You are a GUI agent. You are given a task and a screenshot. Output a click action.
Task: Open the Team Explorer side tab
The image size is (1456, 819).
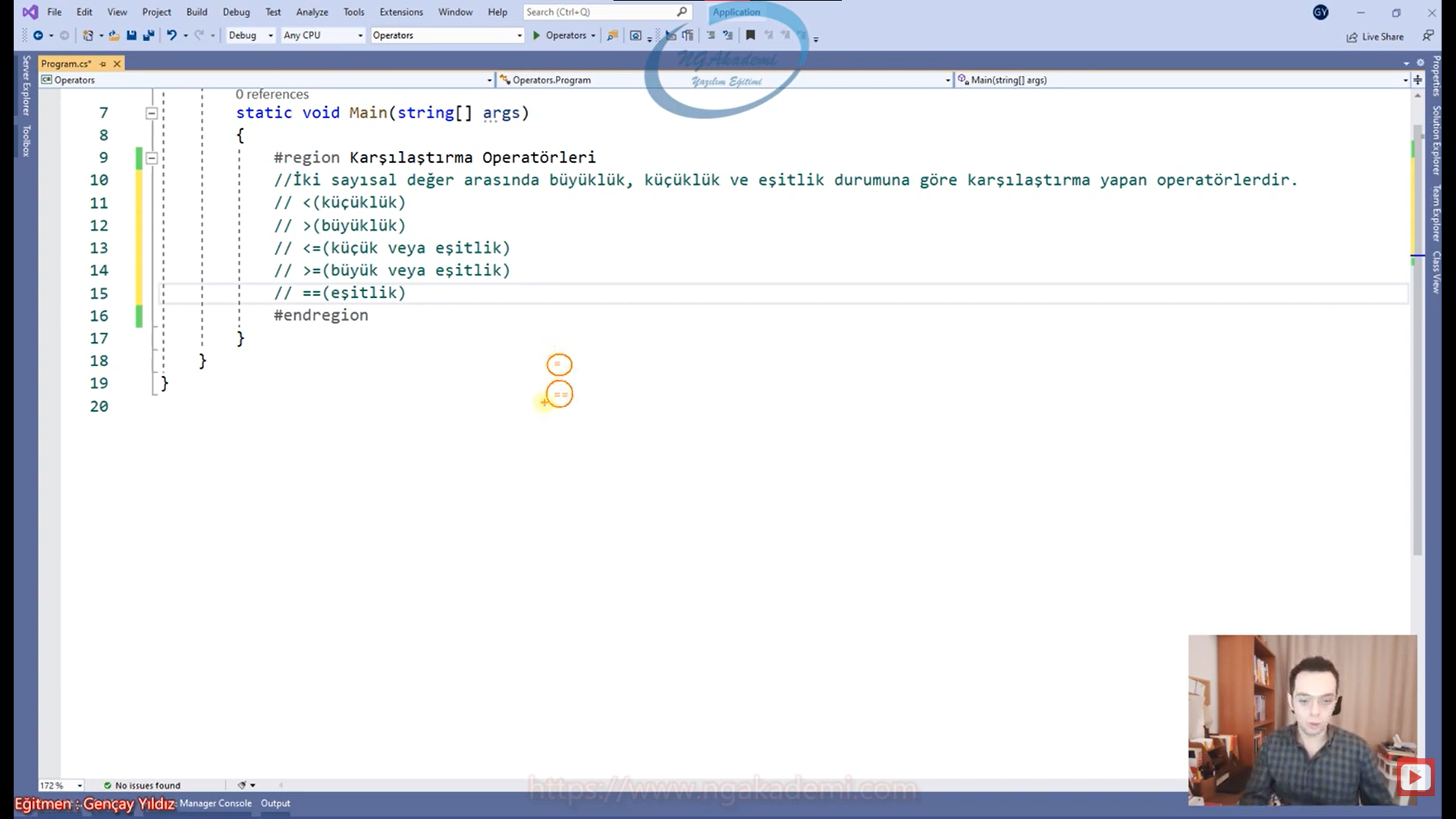[x=1436, y=214]
